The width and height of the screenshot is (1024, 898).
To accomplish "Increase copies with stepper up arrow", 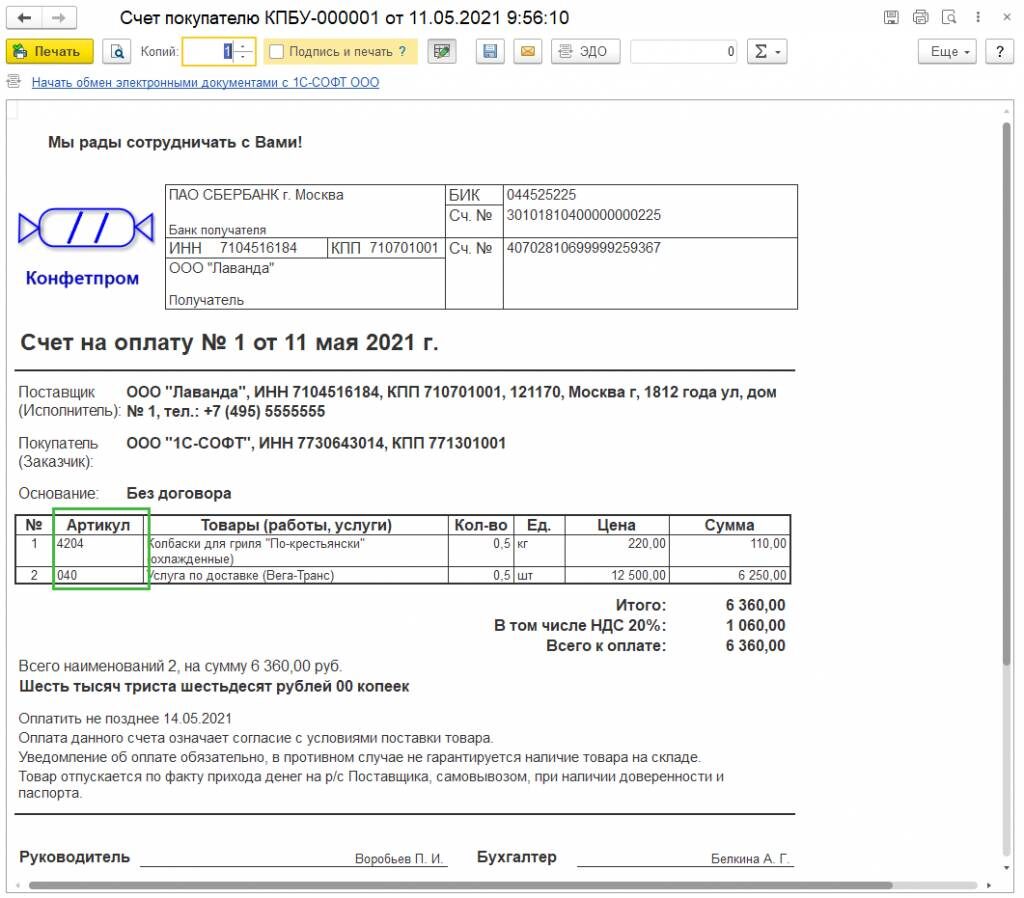I will coord(244,46).
